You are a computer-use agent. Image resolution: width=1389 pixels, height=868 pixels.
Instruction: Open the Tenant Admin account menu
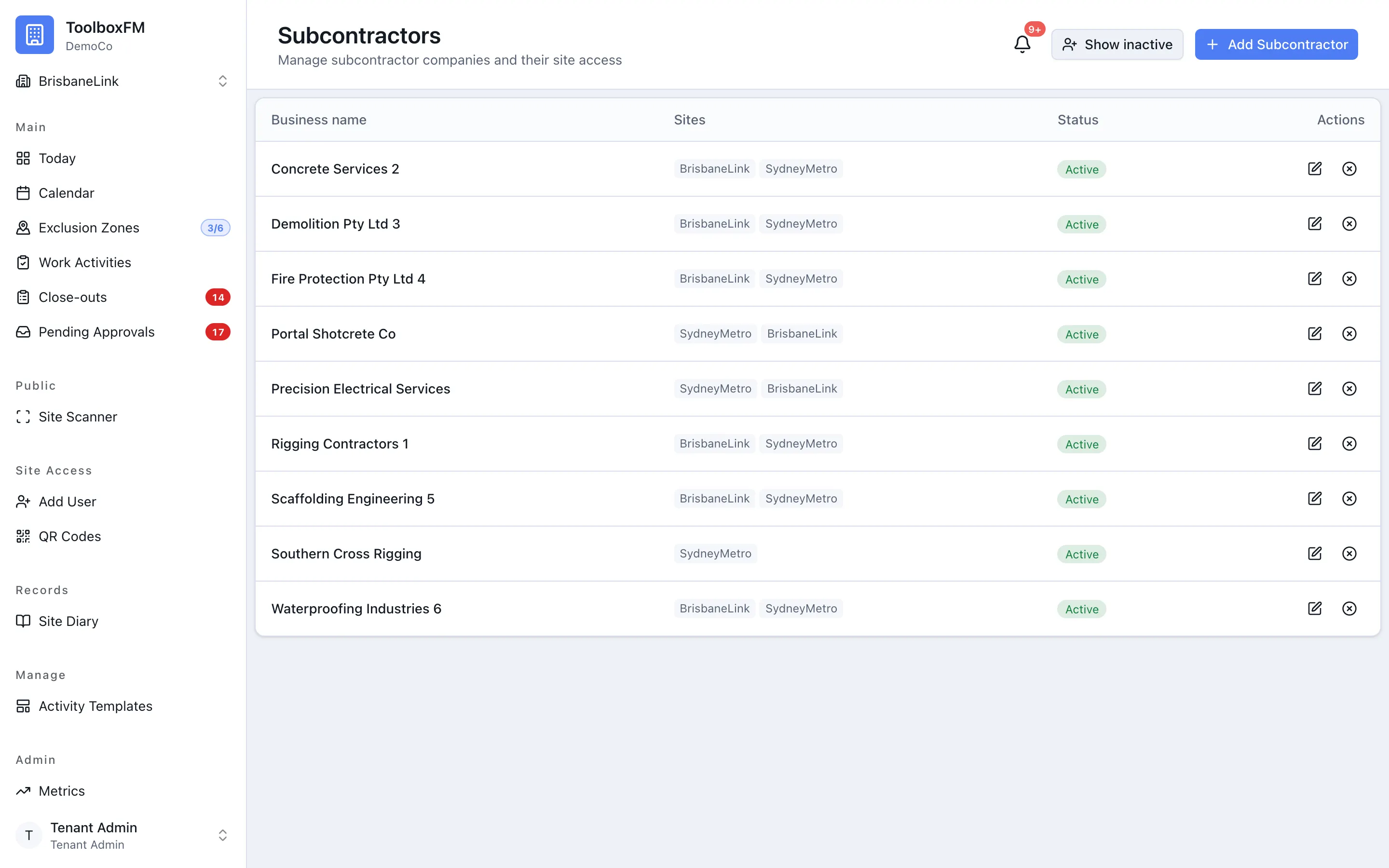123,835
